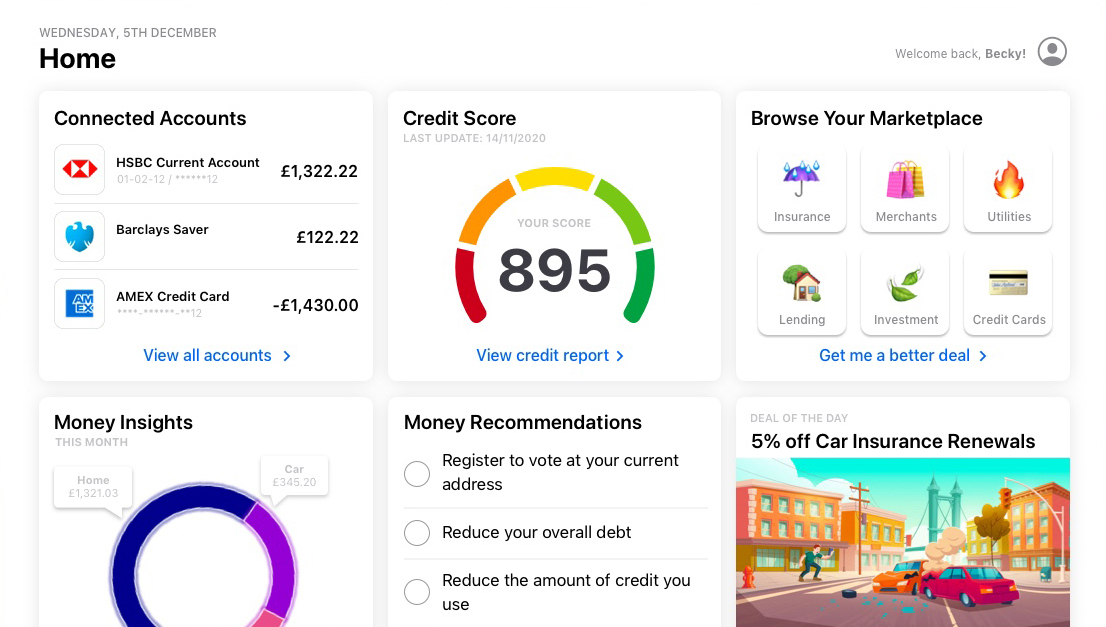
Task: Open the Investment leaves tile
Action: [906, 293]
